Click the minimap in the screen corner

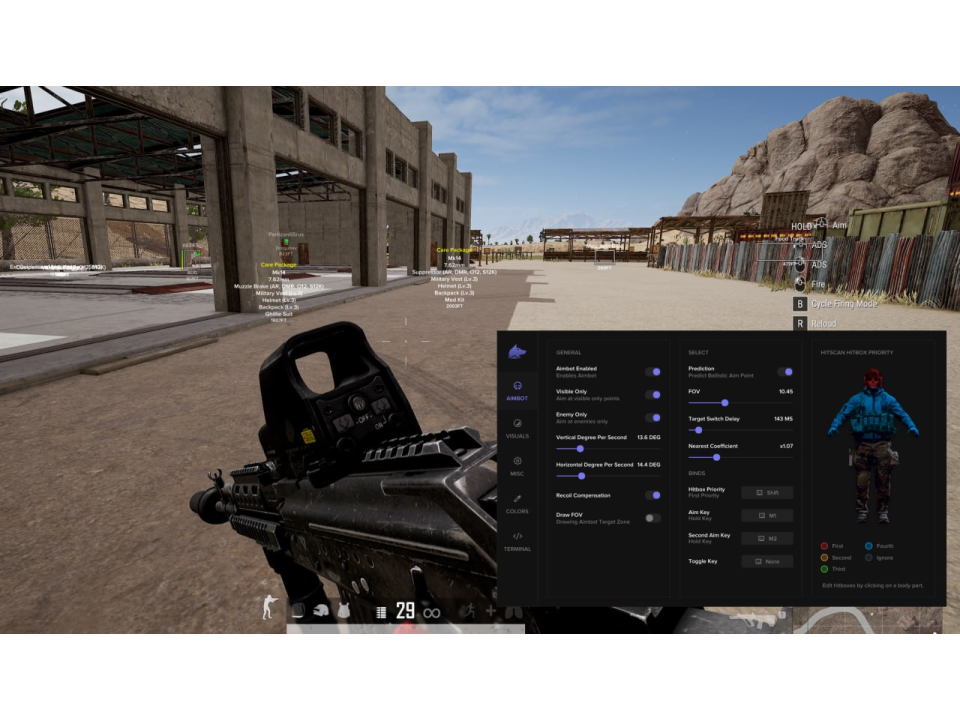pyautogui.click(x=870, y=621)
